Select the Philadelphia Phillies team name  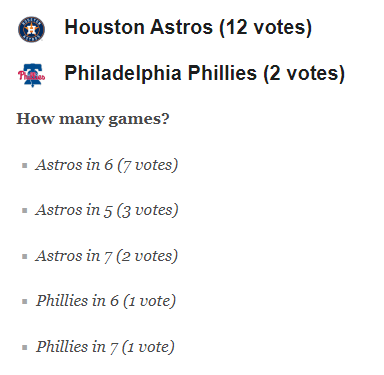tap(161, 73)
